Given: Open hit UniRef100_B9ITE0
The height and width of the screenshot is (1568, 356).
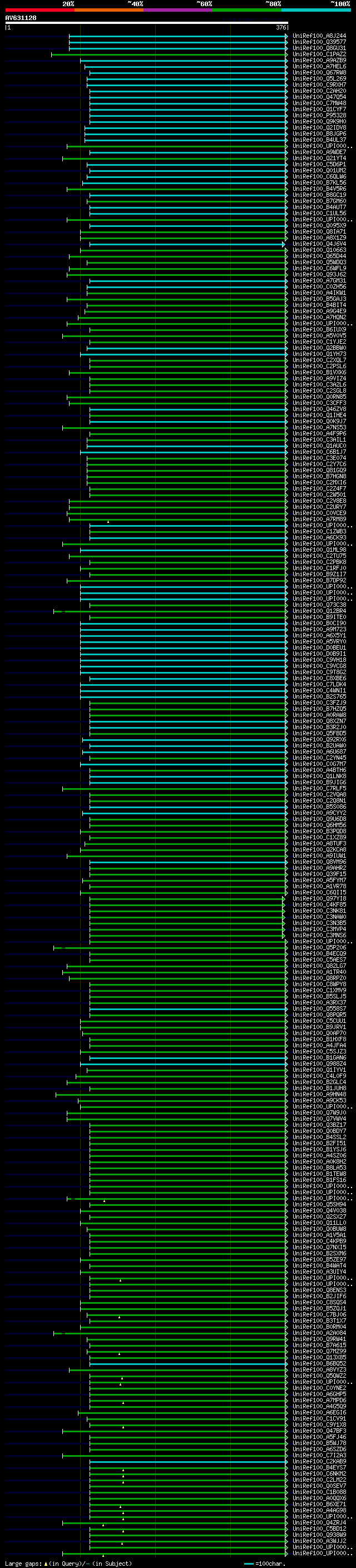Looking at the screenshot, I should [319, 617].
